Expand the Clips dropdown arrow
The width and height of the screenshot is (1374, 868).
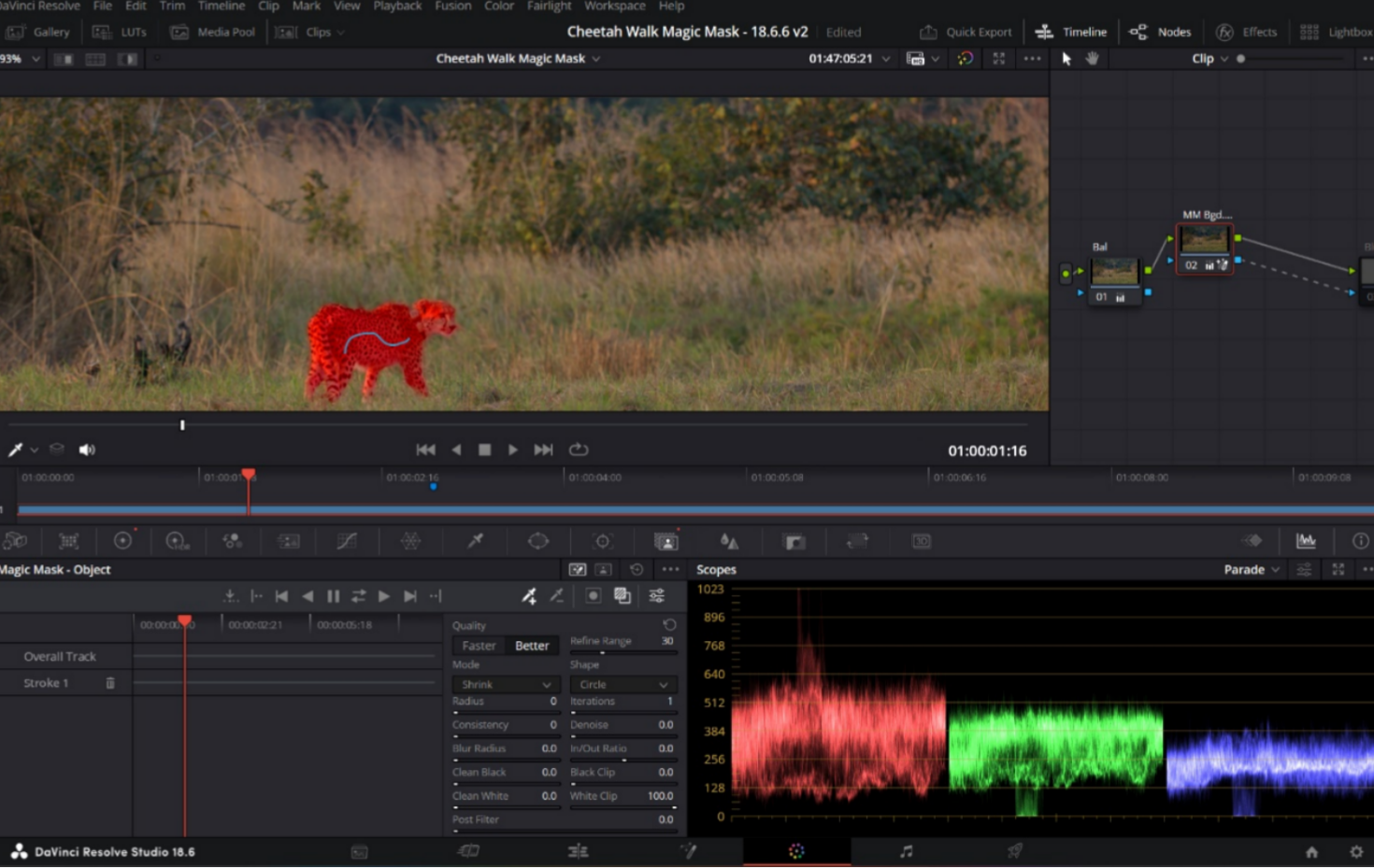pos(340,33)
